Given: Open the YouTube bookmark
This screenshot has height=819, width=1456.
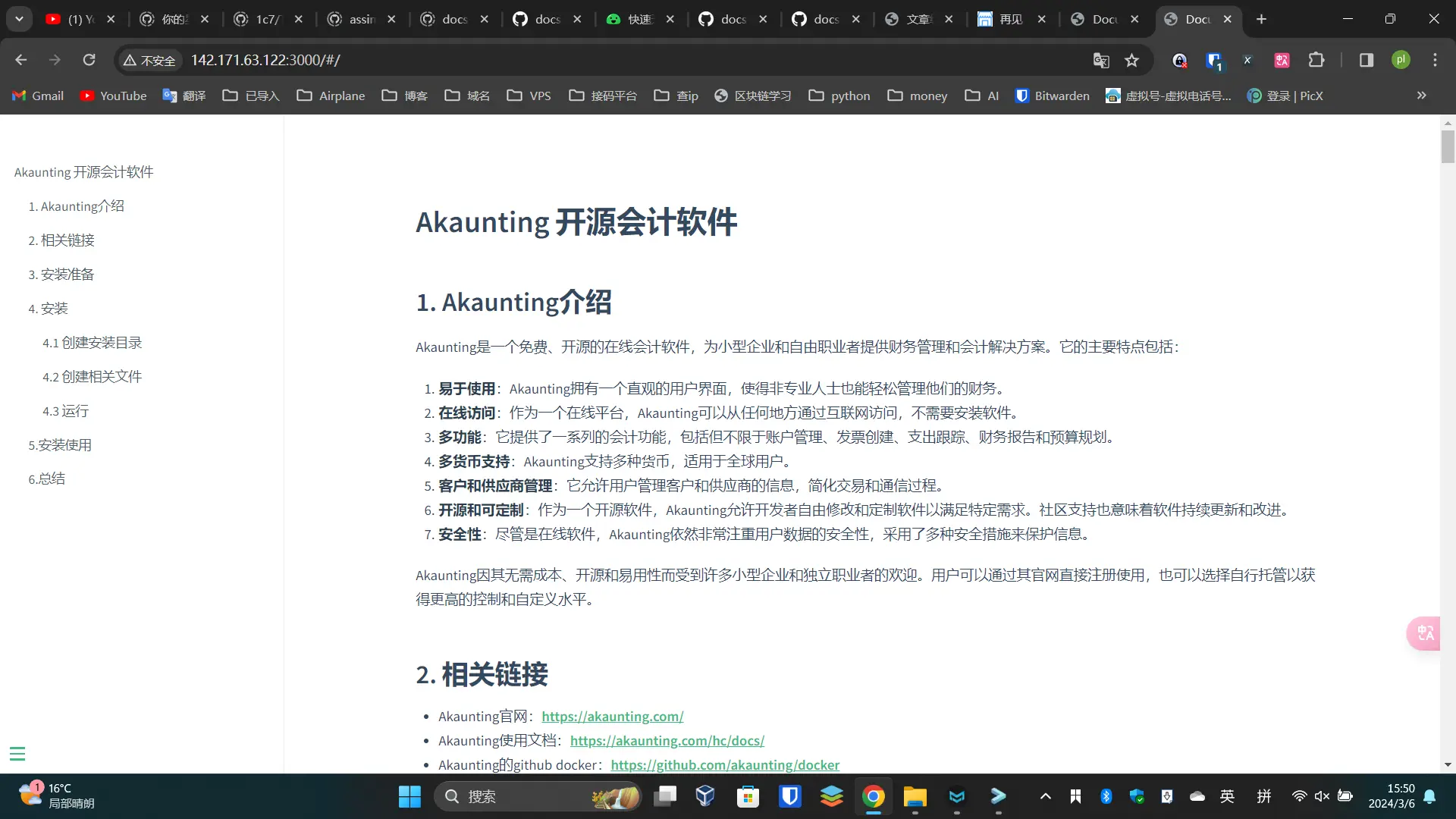Looking at the screenshot, I should click(113, 96).
